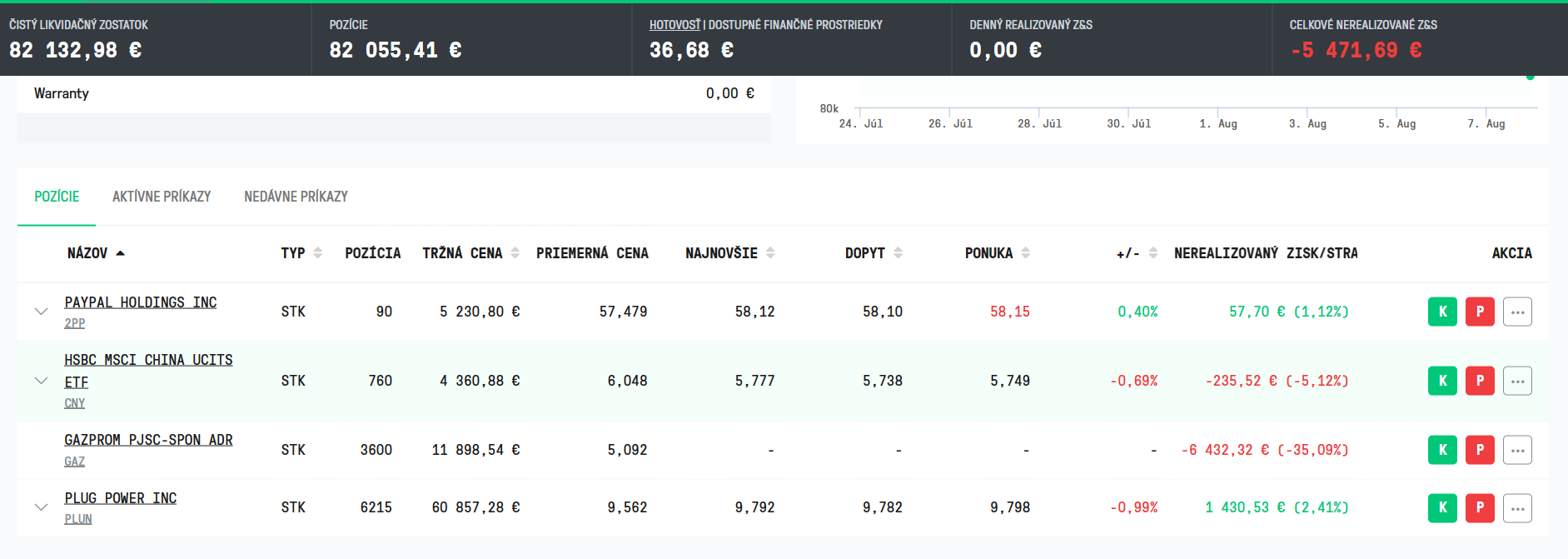Viewport: 1568px width, 559px height.
Task: Expand HSBC MSCI China ETF row details
Action: pyautogui.click(x=41, y=381)
